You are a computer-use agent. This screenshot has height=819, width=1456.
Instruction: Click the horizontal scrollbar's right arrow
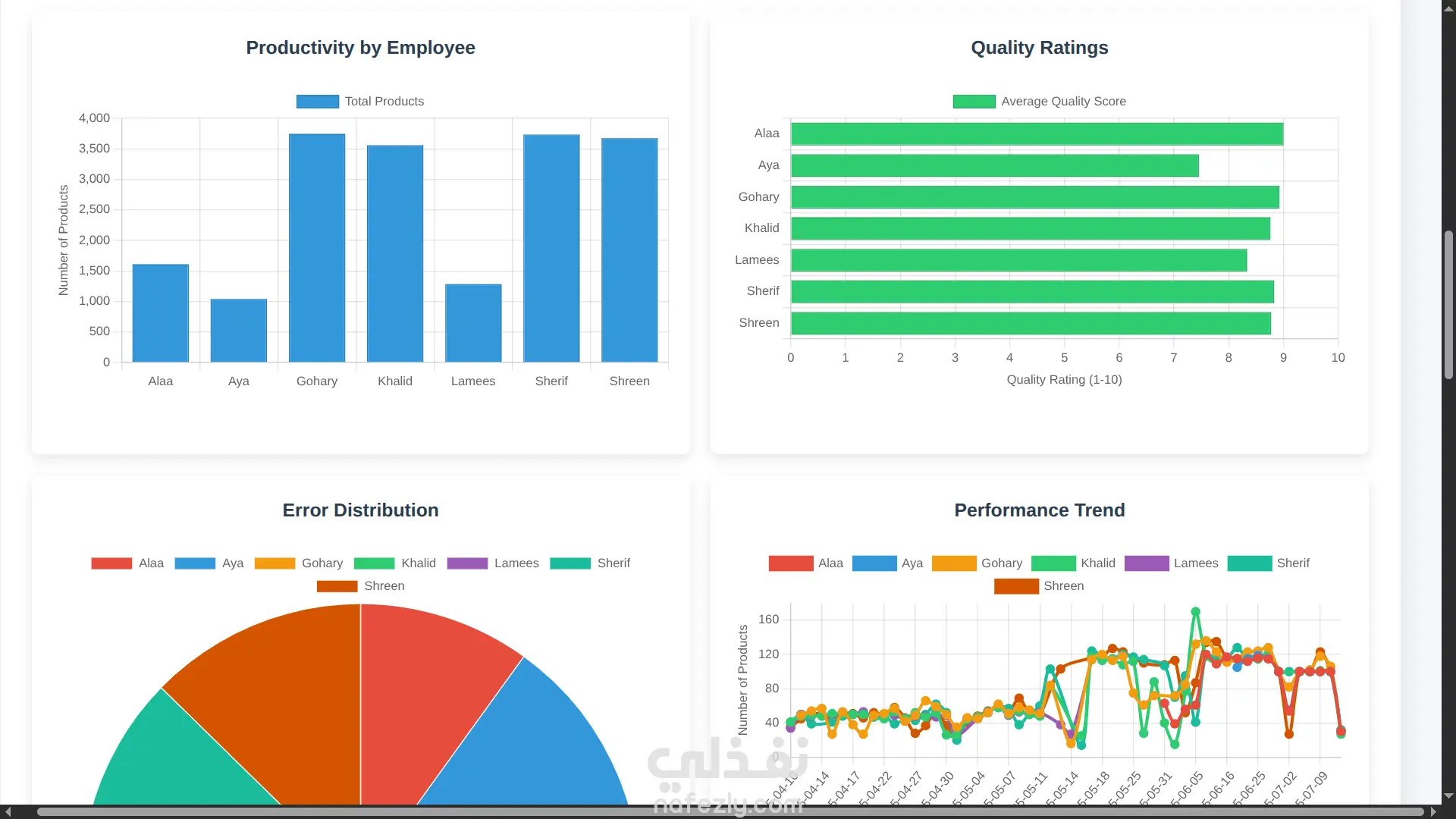click(x=1433, y=811)
